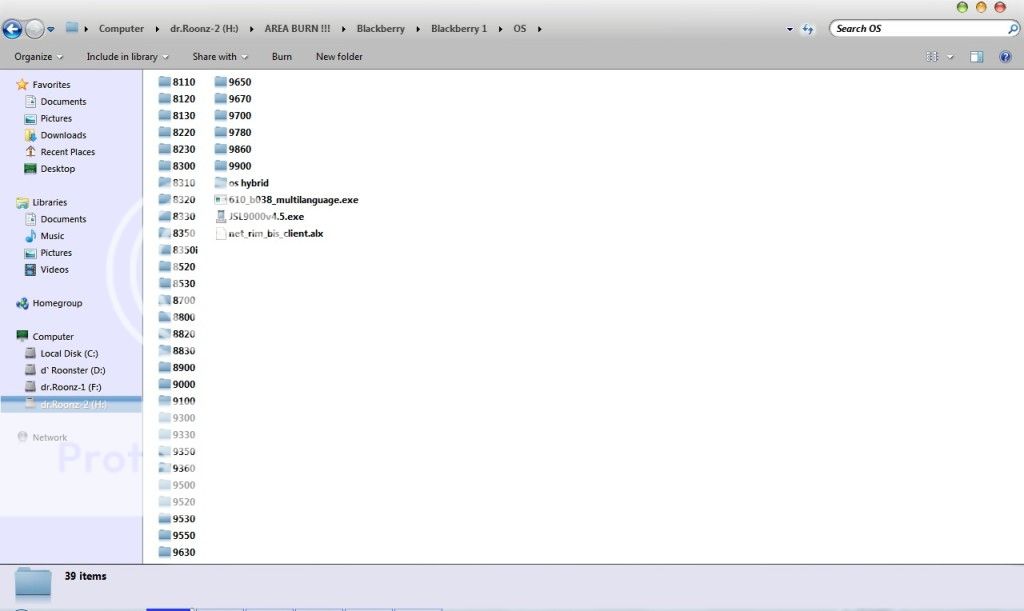Image resolution: width=1024 pixels, height=611 pixels.
Task: Select the 8110 folder icon
Action: tap(165, 82)
